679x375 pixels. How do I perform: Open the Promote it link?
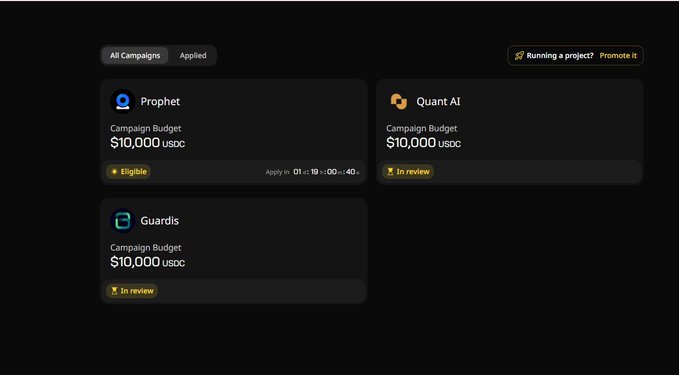tap(618, 55)
